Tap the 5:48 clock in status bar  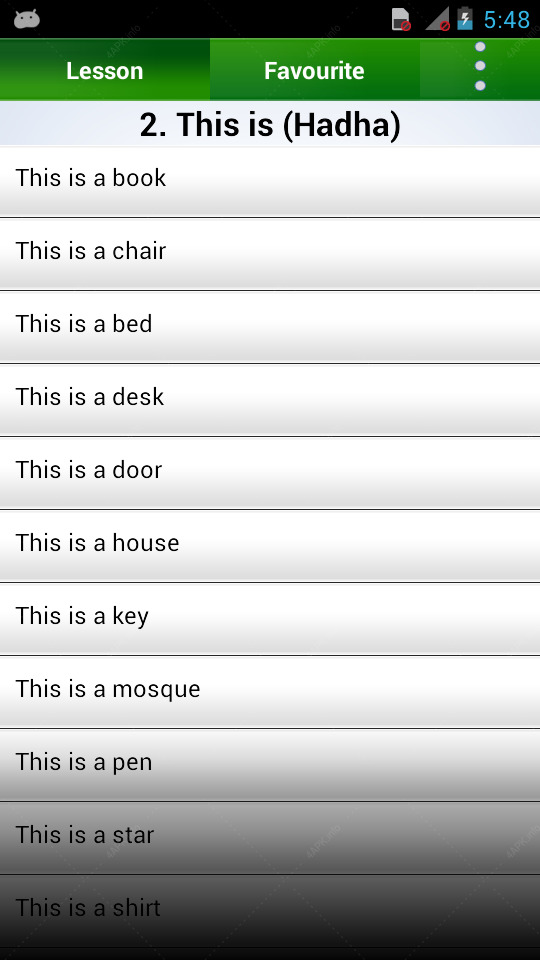(506, 20)
